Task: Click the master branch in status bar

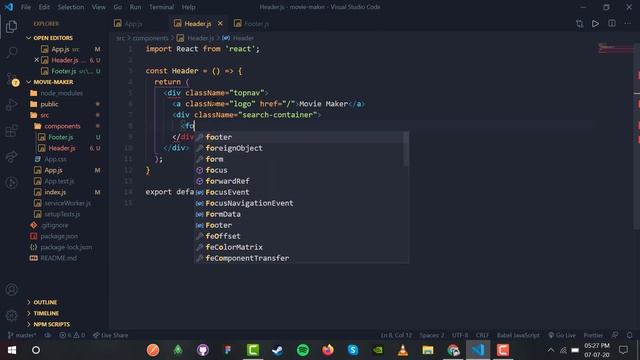Action: click(x=22, y=335)
